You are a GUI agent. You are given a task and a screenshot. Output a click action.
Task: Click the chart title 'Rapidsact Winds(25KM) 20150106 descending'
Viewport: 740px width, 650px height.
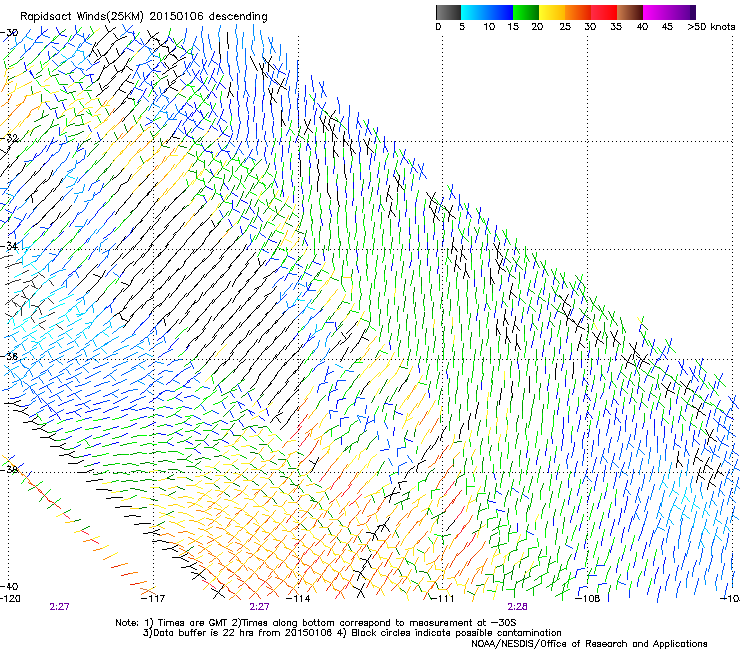pos(143,17)
